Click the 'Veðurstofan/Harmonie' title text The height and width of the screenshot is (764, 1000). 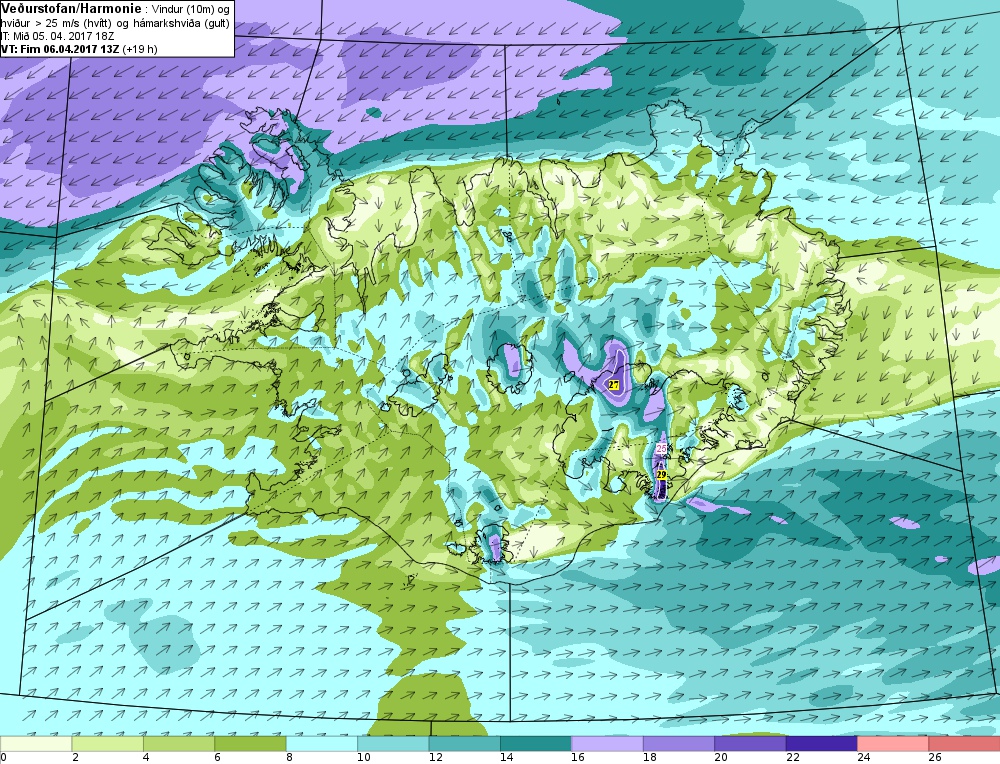coord(71,8)
